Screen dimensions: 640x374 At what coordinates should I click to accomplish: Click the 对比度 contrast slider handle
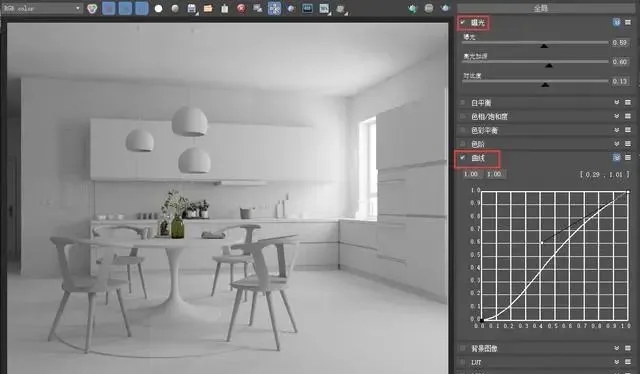point(545,85)
